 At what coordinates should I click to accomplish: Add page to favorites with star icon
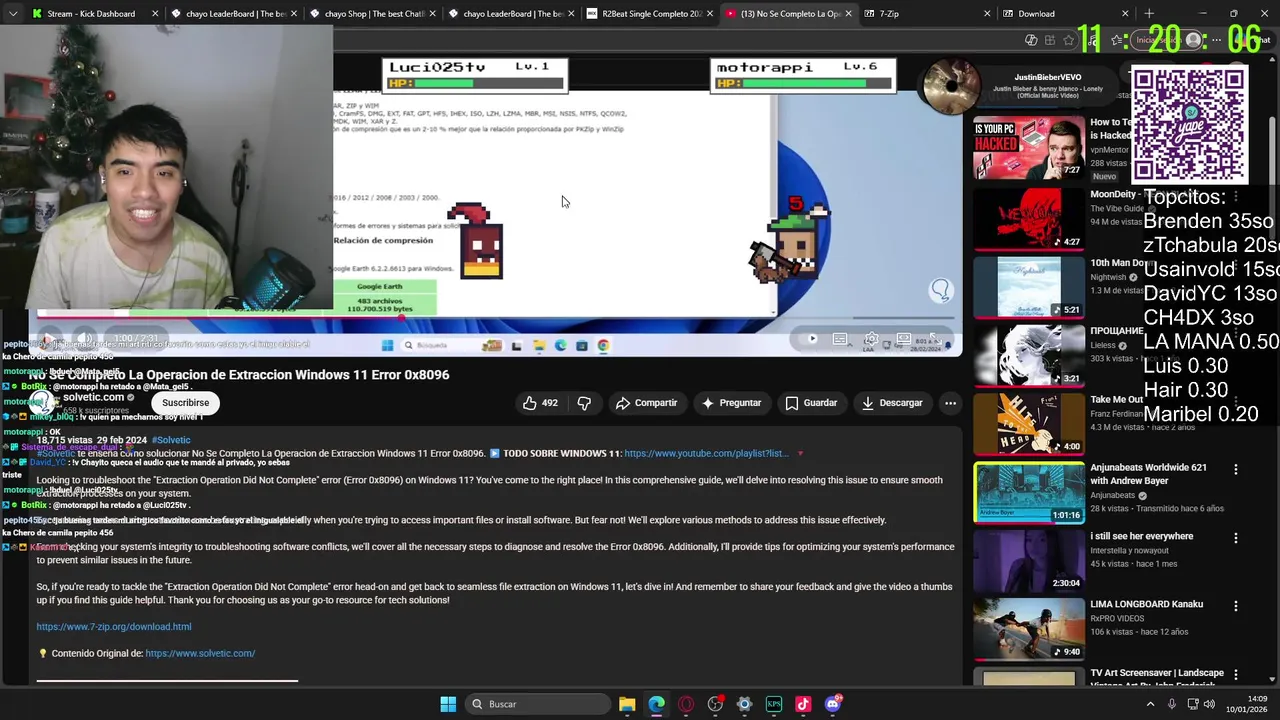1069,40
